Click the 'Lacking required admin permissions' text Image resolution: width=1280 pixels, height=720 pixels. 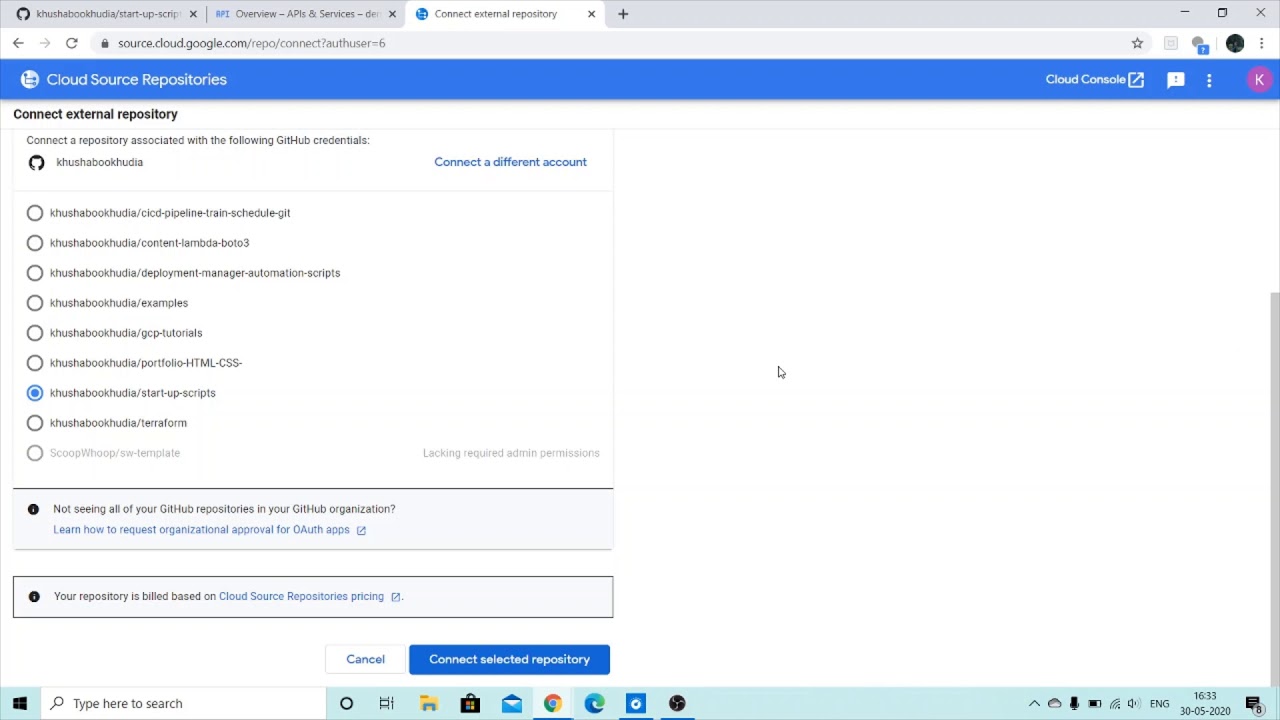[511, 453]
